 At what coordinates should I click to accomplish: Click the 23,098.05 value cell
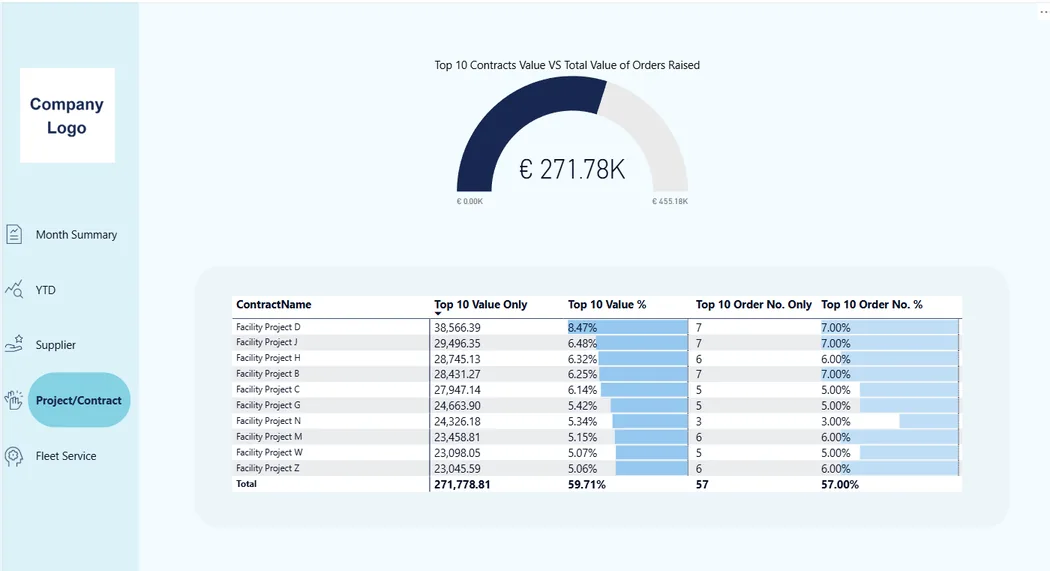point(457,453)
